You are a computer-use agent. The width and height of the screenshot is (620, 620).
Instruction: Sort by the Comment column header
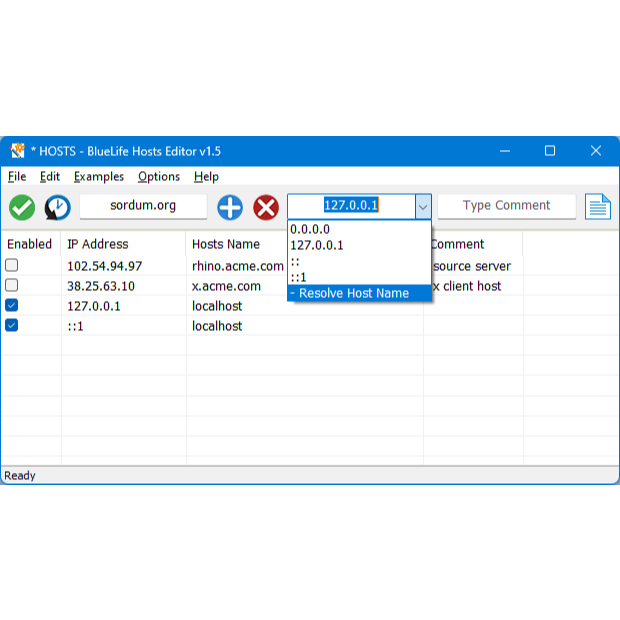pos(476,244)
